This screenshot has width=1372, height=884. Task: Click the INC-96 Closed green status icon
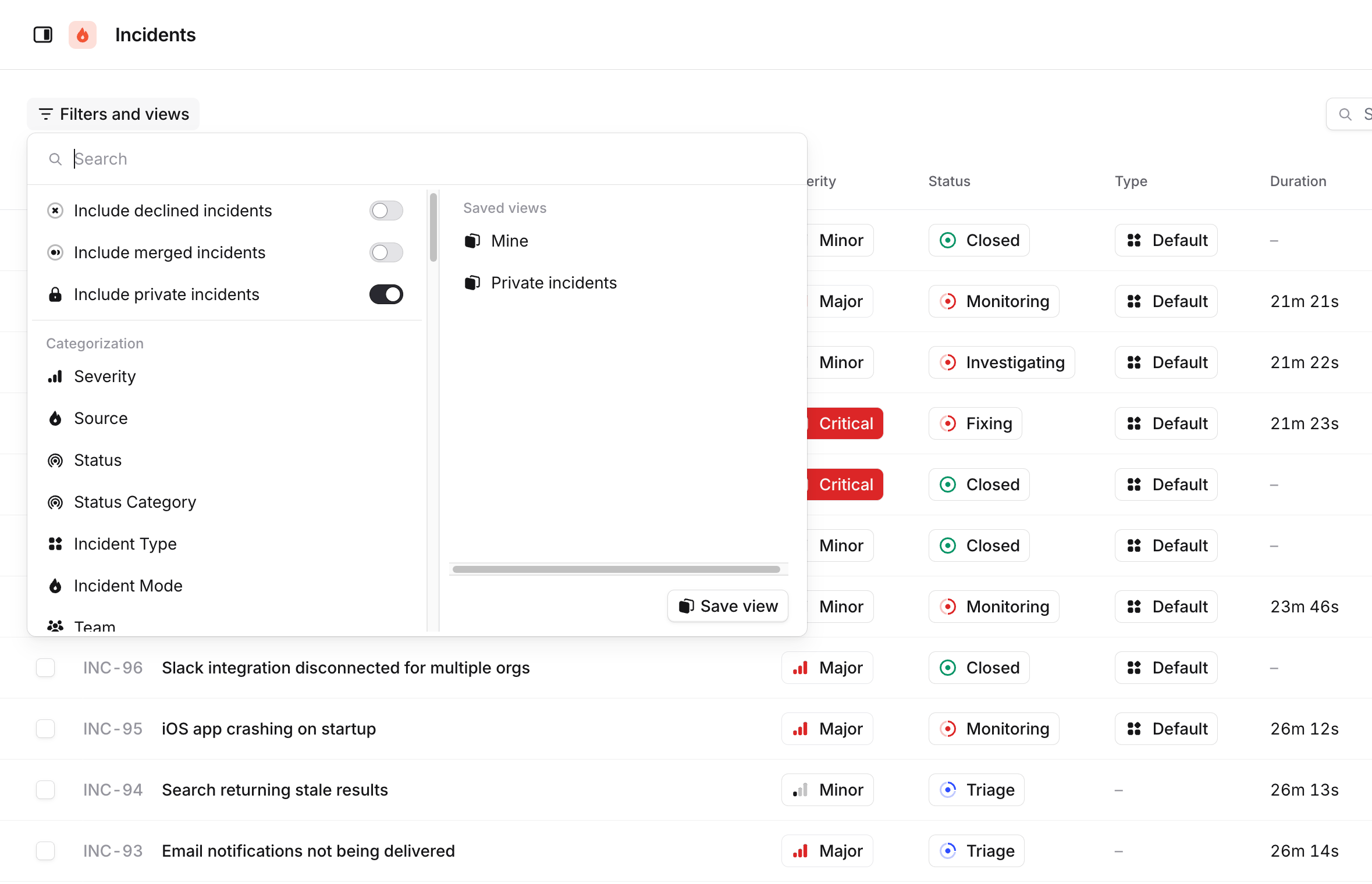pos(948,668)
